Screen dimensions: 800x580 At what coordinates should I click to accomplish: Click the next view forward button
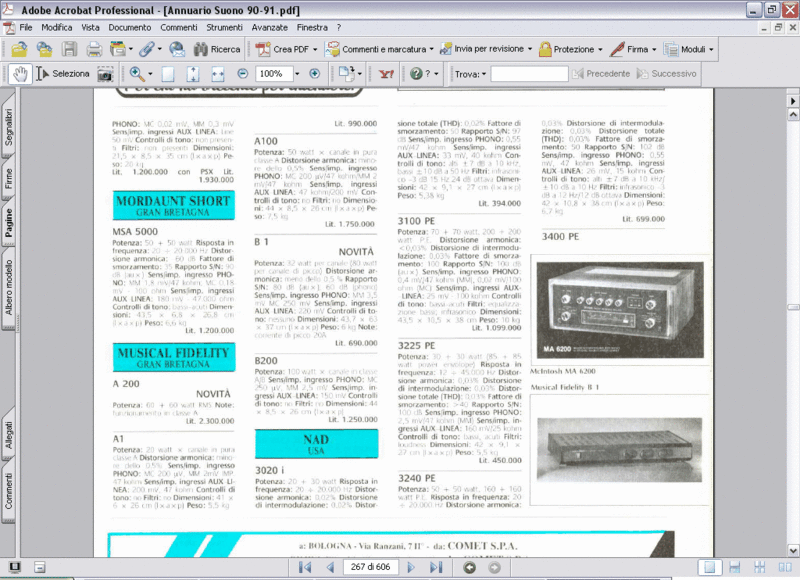coord(494,567)
